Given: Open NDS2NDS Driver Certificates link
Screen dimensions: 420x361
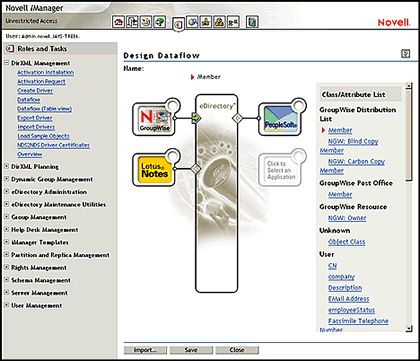Looking at the screenshot, I should [x=53, y=145].
